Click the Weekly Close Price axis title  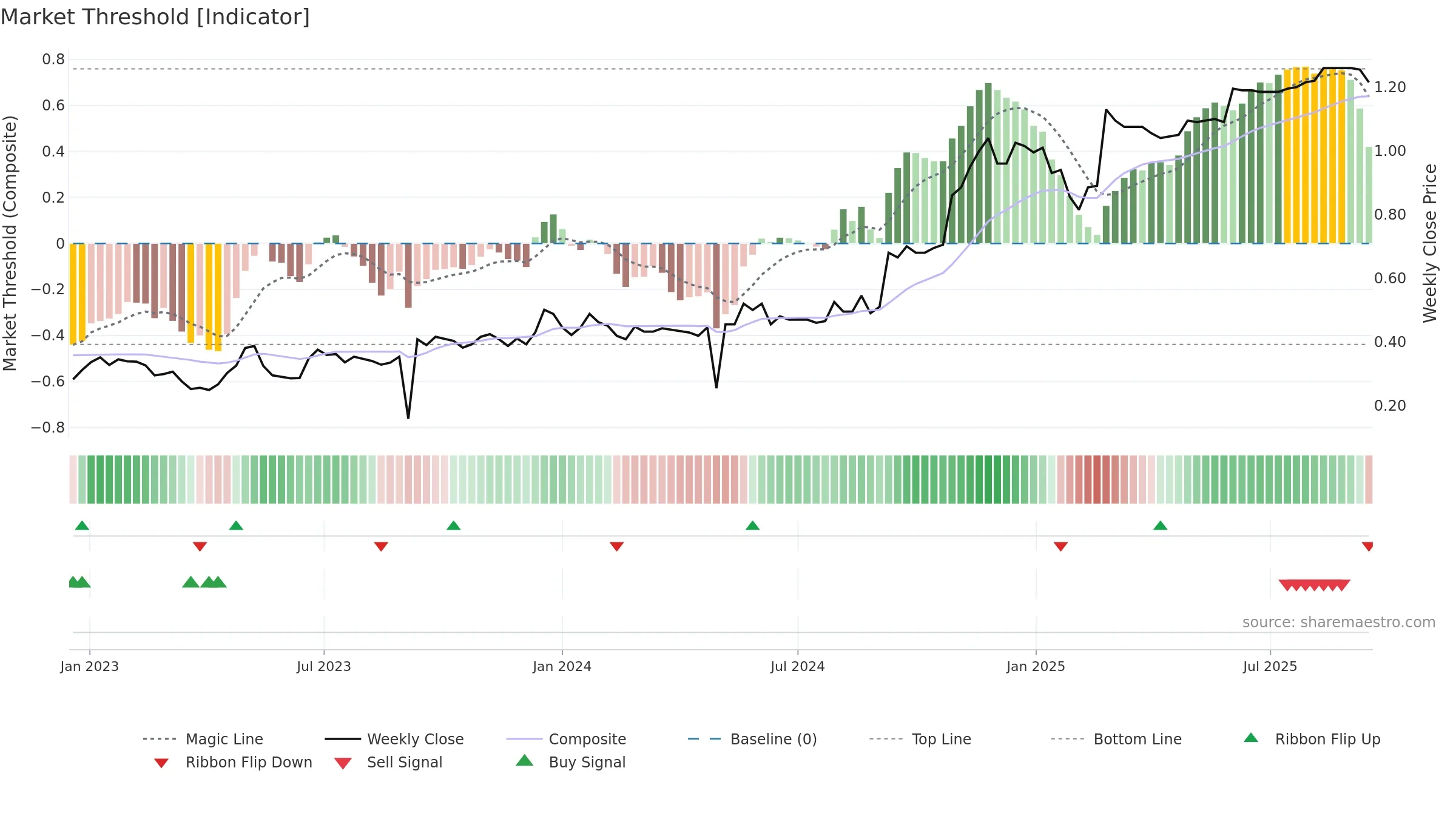point(1430,243)
